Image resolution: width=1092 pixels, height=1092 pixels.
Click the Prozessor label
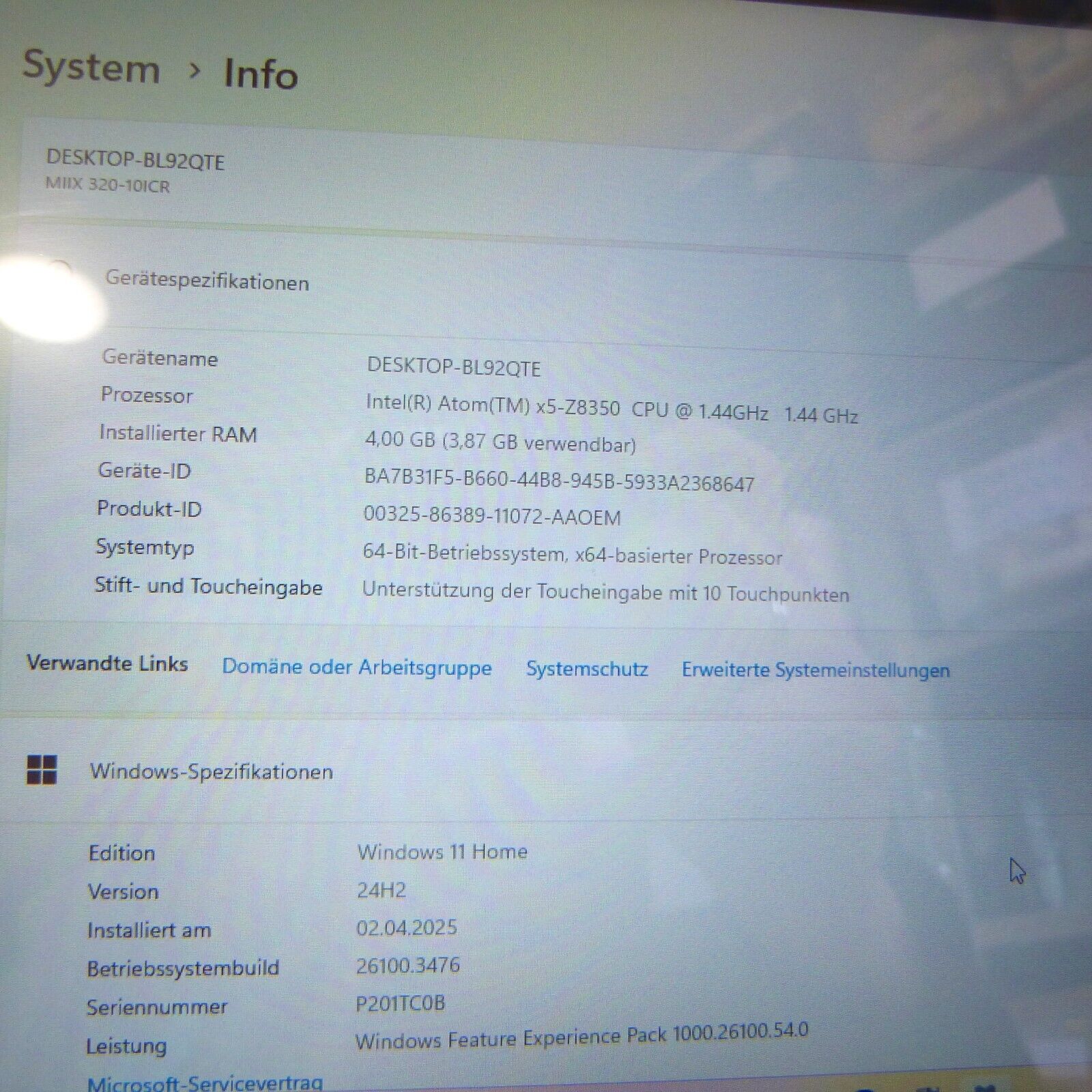147,394
